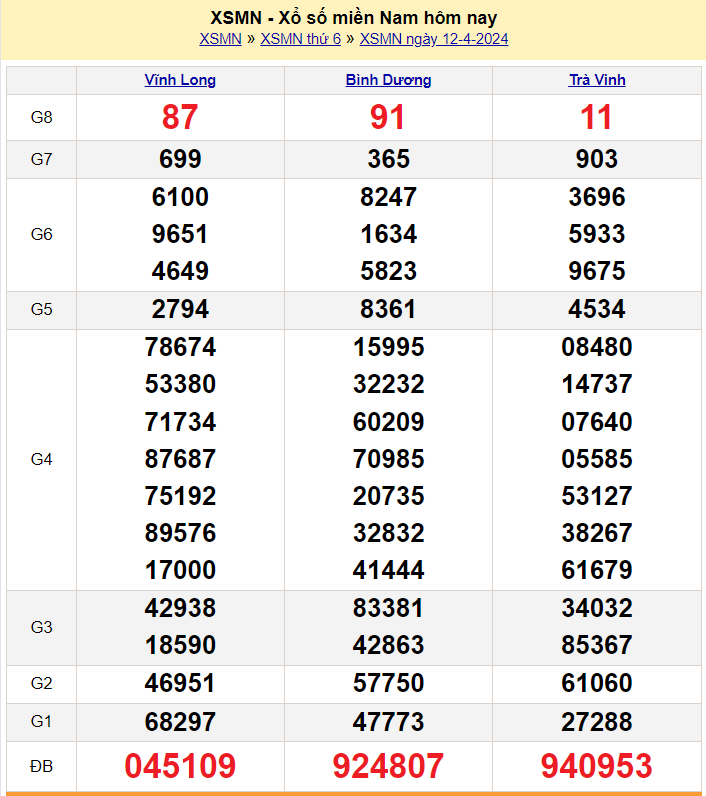
Task: Click the G1 number 27288
Action: click(x=597, y=722)
